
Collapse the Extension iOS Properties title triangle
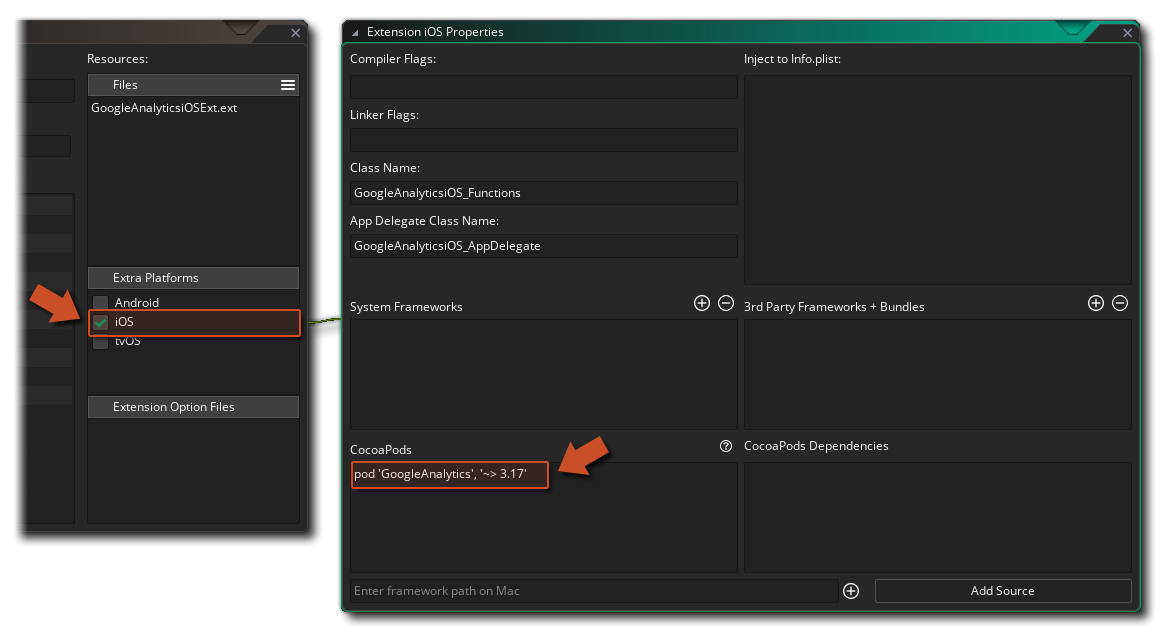(x=355, y=32)
